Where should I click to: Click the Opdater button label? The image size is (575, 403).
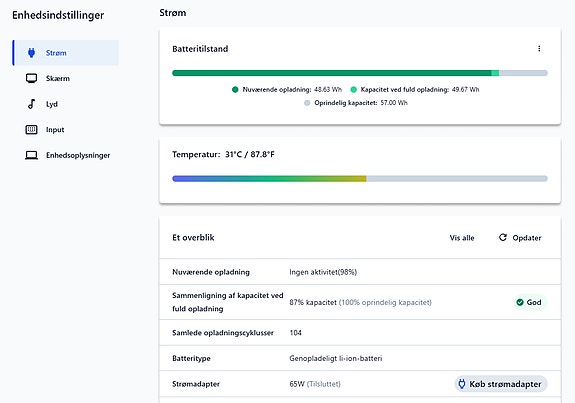point(527,238)
